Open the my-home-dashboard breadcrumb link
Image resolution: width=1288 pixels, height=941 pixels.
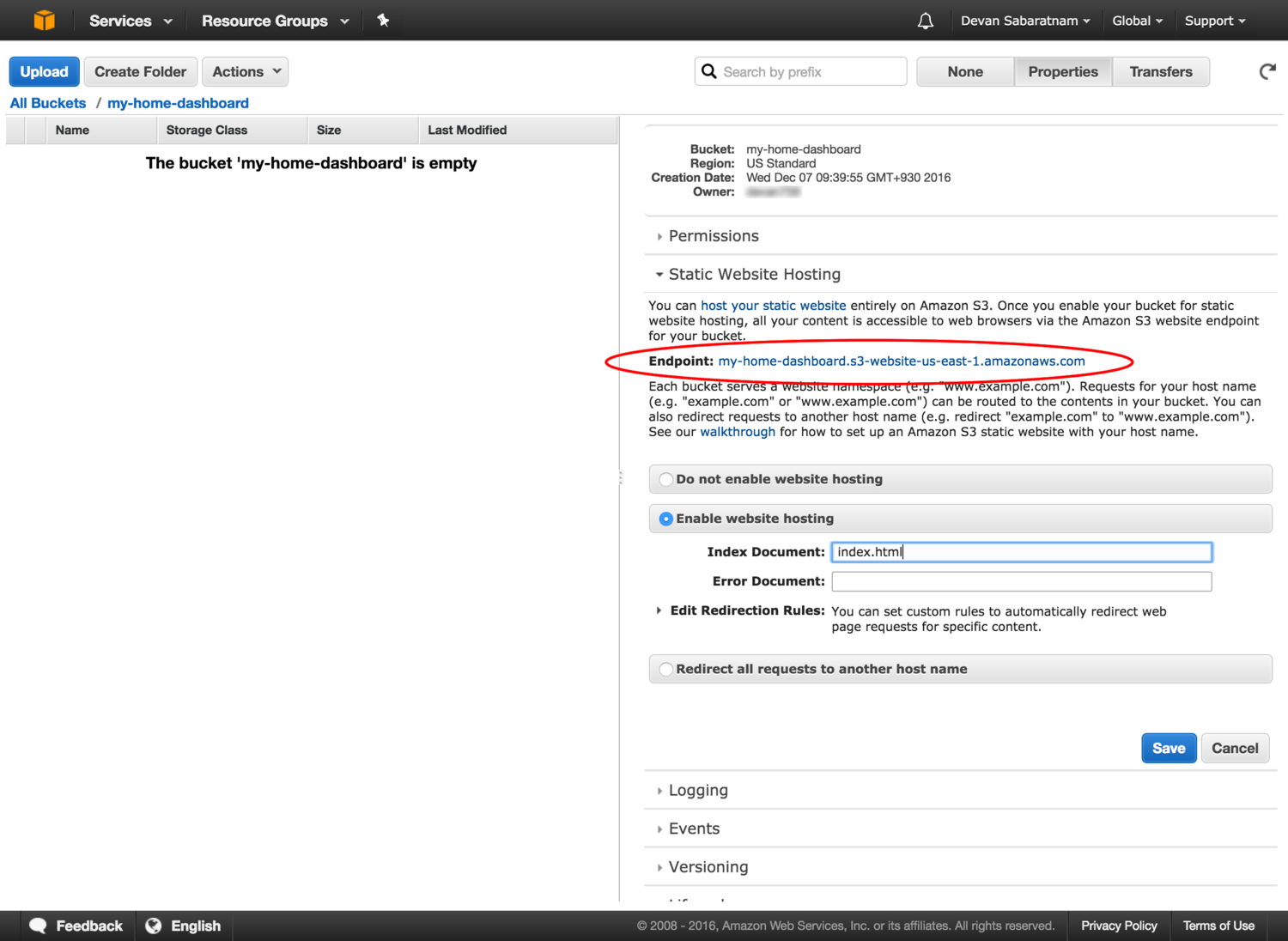point(178,103)
